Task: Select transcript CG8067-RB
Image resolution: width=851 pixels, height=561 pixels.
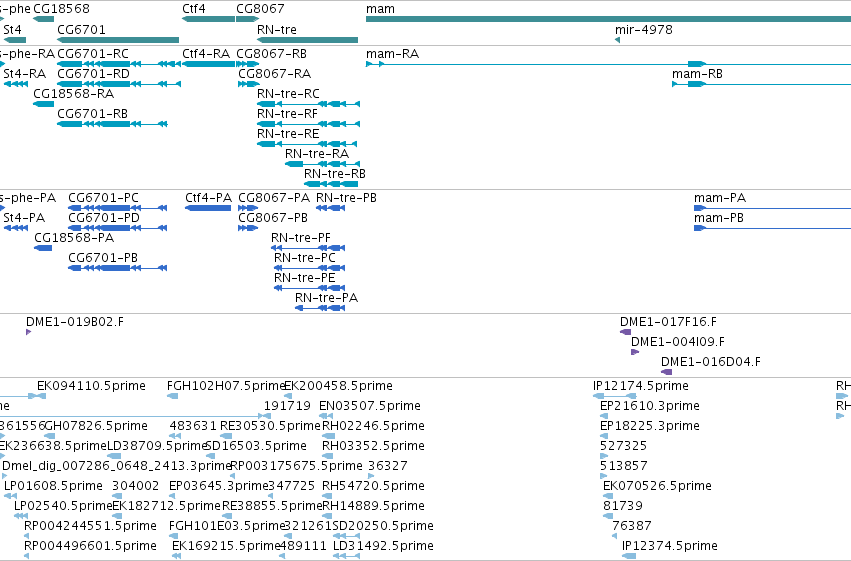Action: [x=247, y=64]
